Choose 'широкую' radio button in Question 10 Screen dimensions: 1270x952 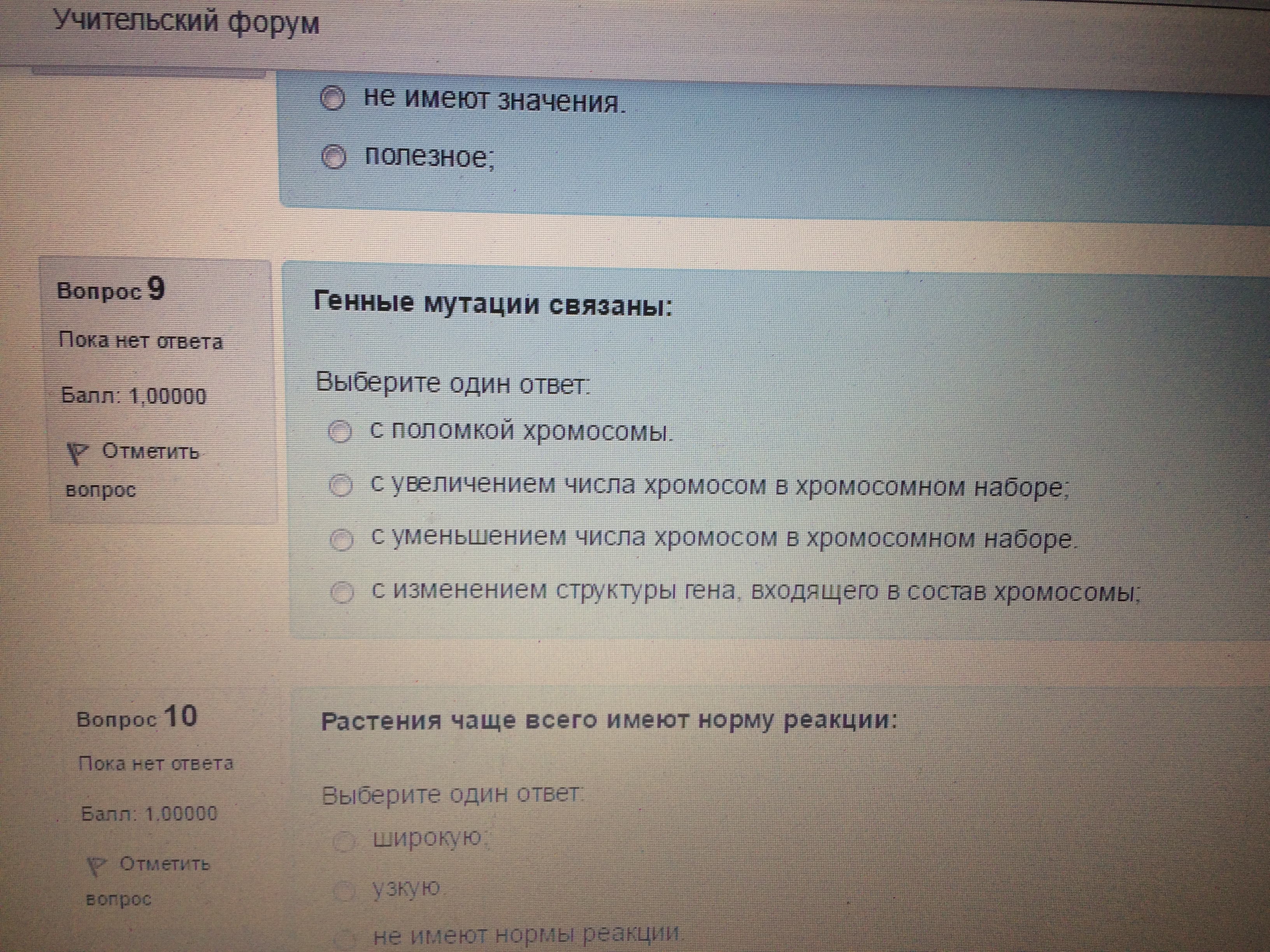pos(344,842)
